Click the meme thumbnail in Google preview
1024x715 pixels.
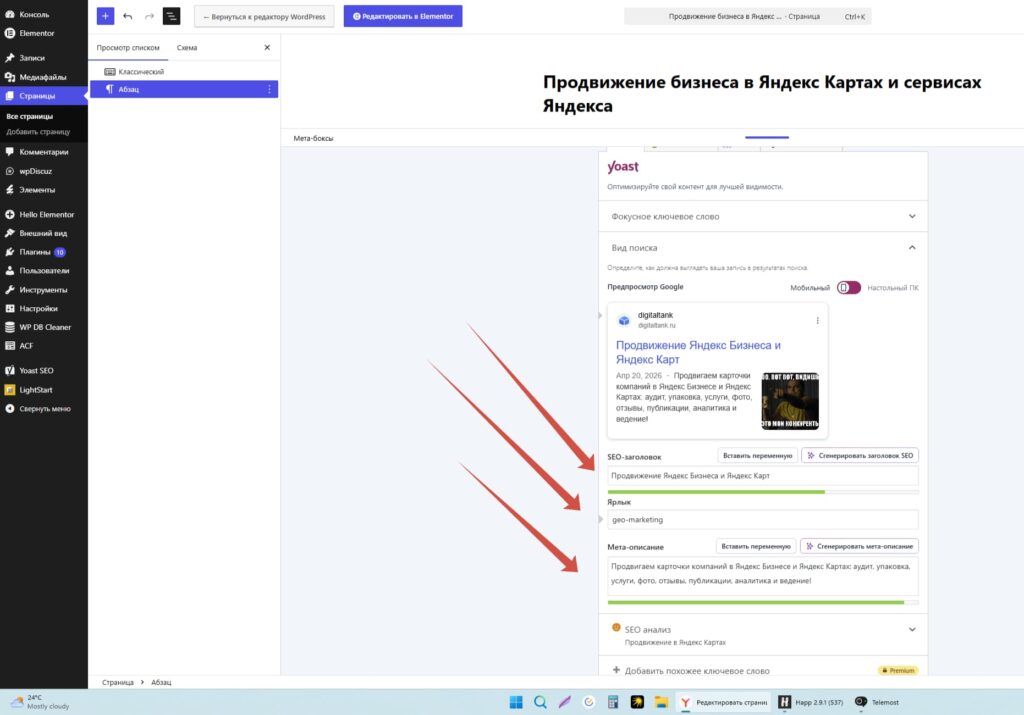coord(790,401)
